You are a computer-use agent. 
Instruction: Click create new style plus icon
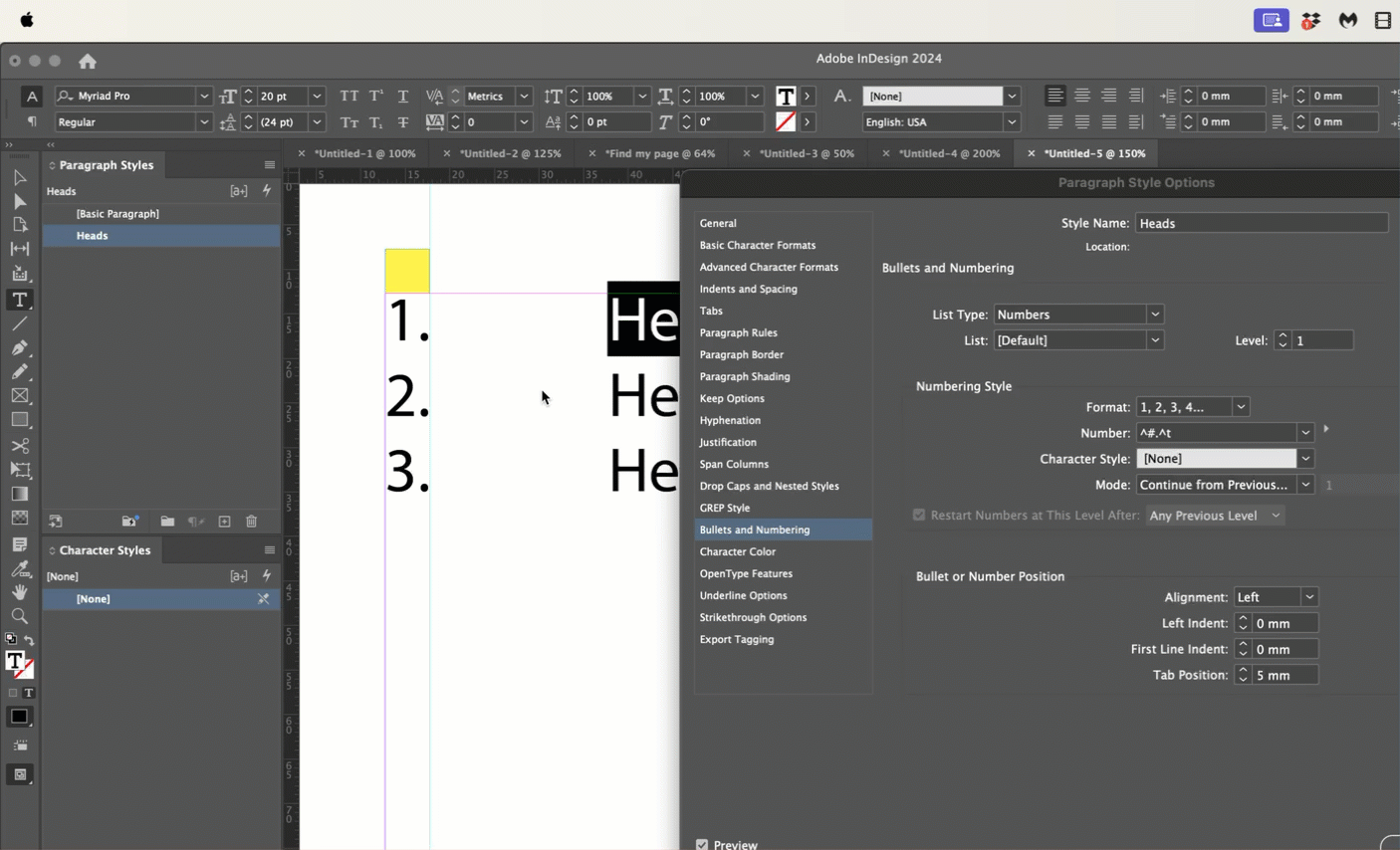coord(225,522)
